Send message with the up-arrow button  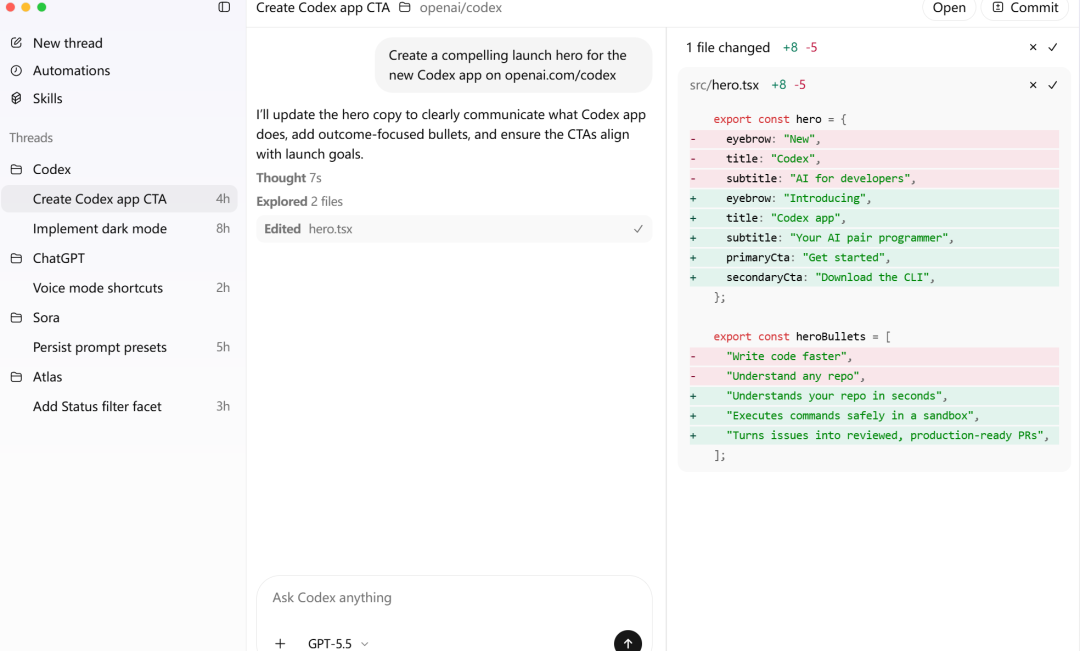[627, 642]
